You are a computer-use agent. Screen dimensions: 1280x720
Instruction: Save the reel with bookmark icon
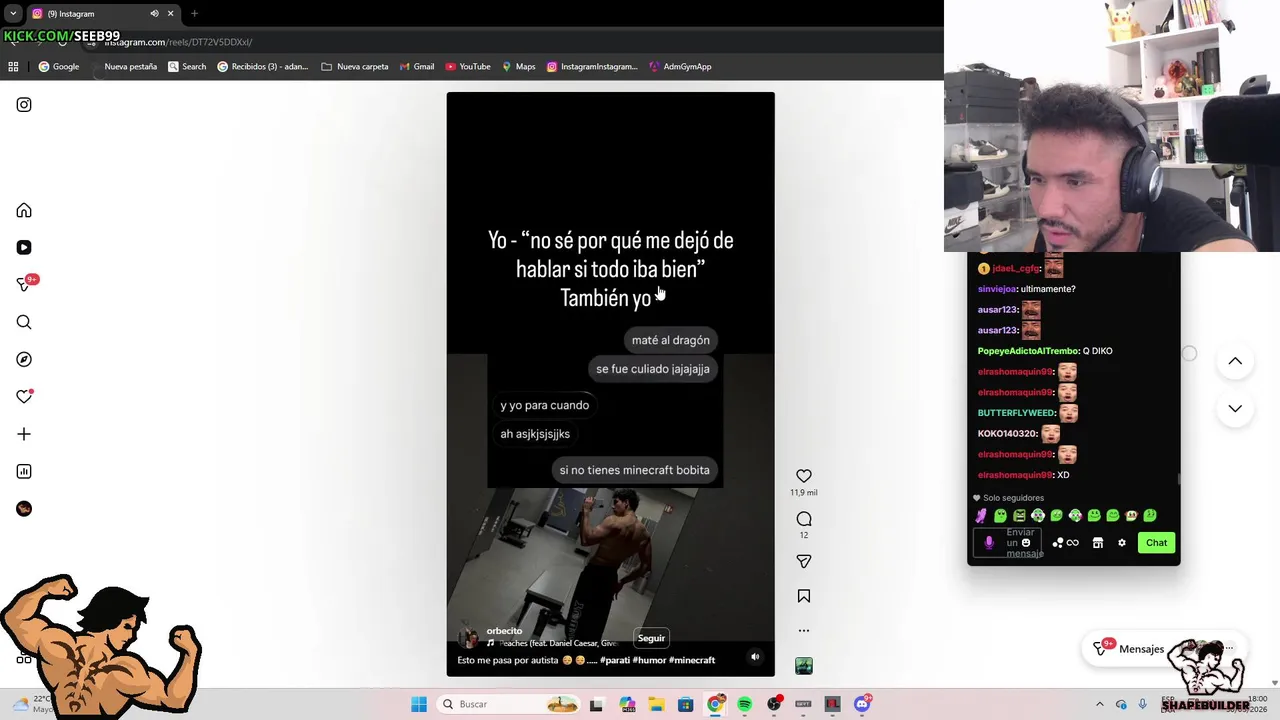[804, 596]
